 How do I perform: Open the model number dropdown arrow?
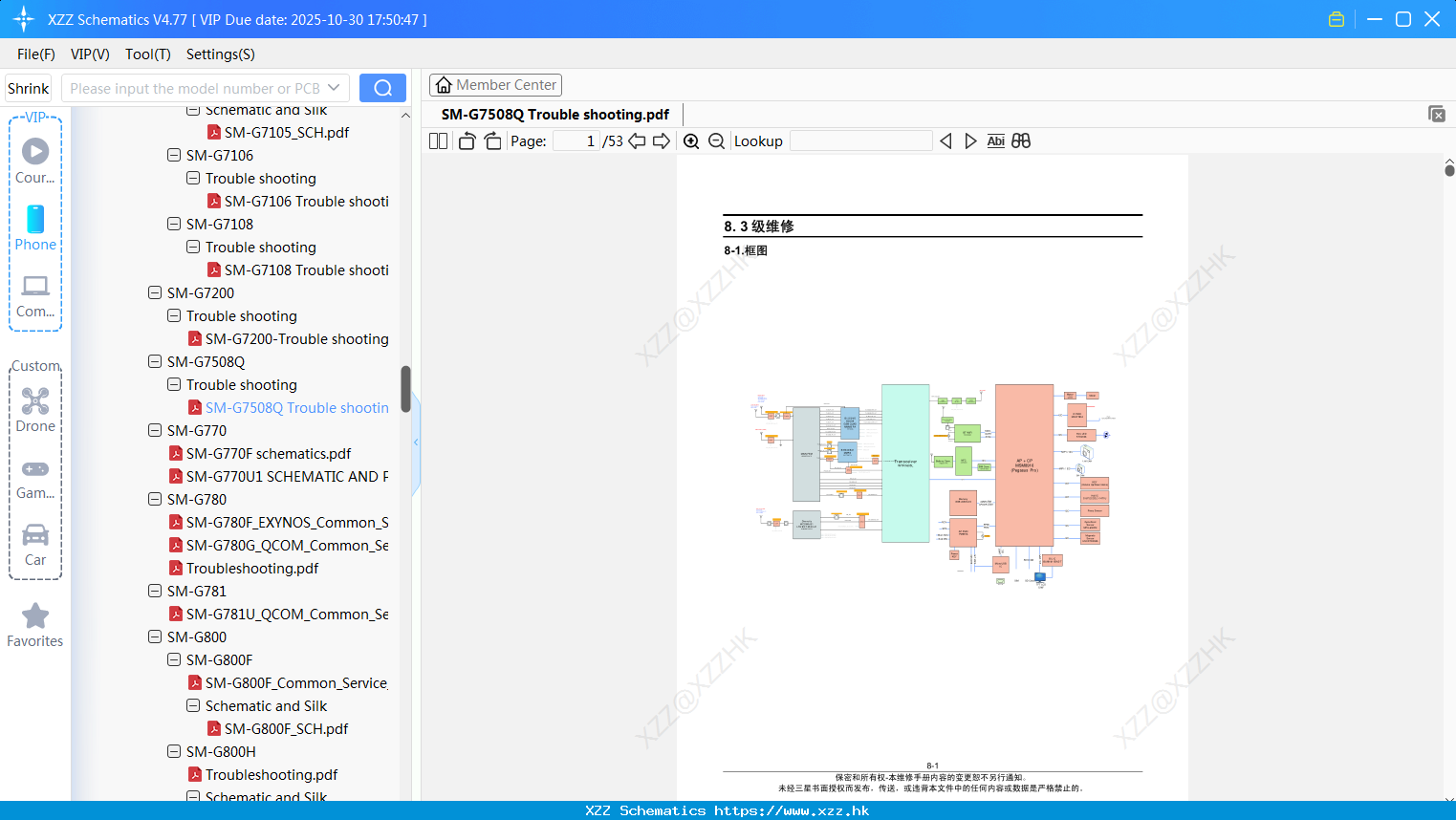coord(334,88)
